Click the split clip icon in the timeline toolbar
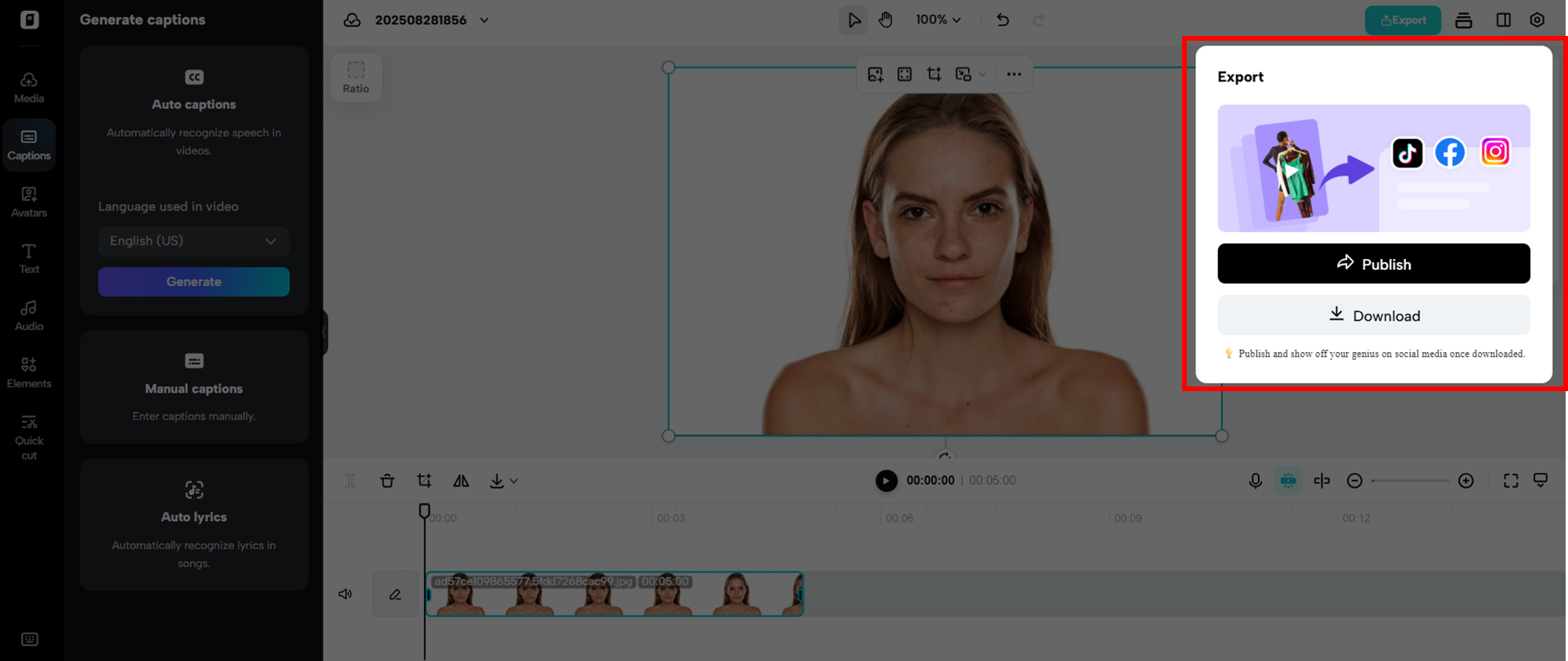1568x661 pixels. pyautogui.click(x=350, y=481)
